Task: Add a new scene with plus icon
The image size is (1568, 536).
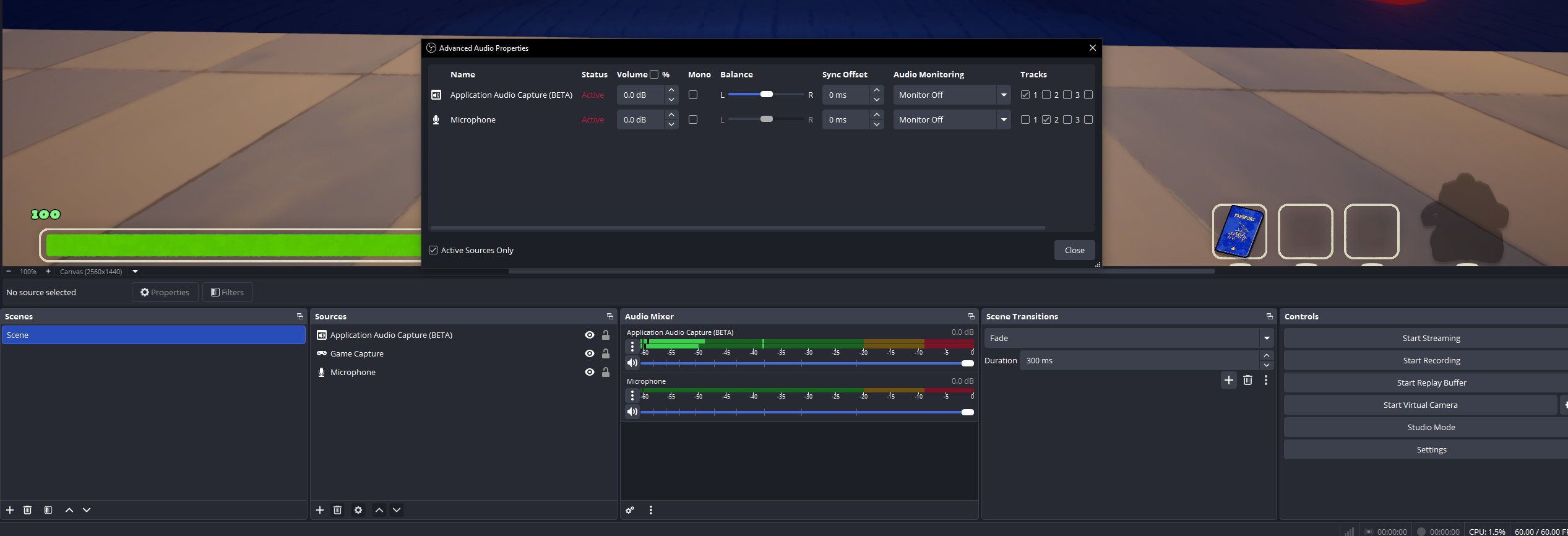Action: pos(10,510)
